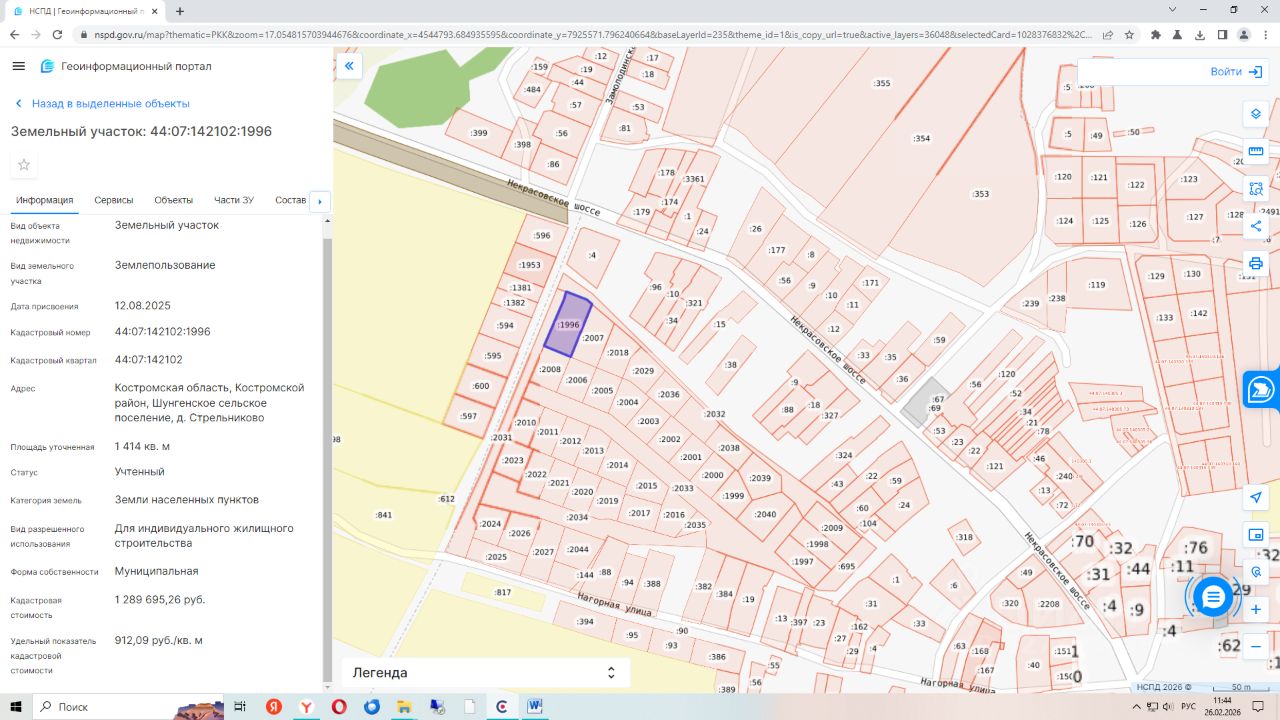The height and width of the screenshot is (720, 1280).
Task: Collapse the left info panel
Action: (x=349, y=66)
